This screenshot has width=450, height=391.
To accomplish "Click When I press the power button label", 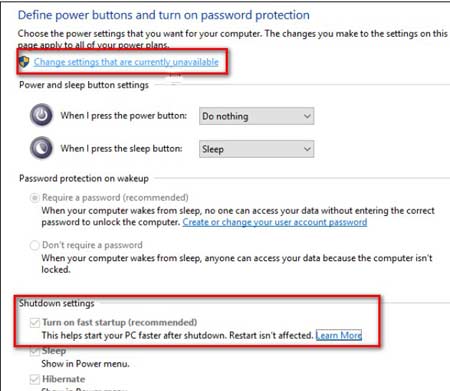I will point(124,116).
